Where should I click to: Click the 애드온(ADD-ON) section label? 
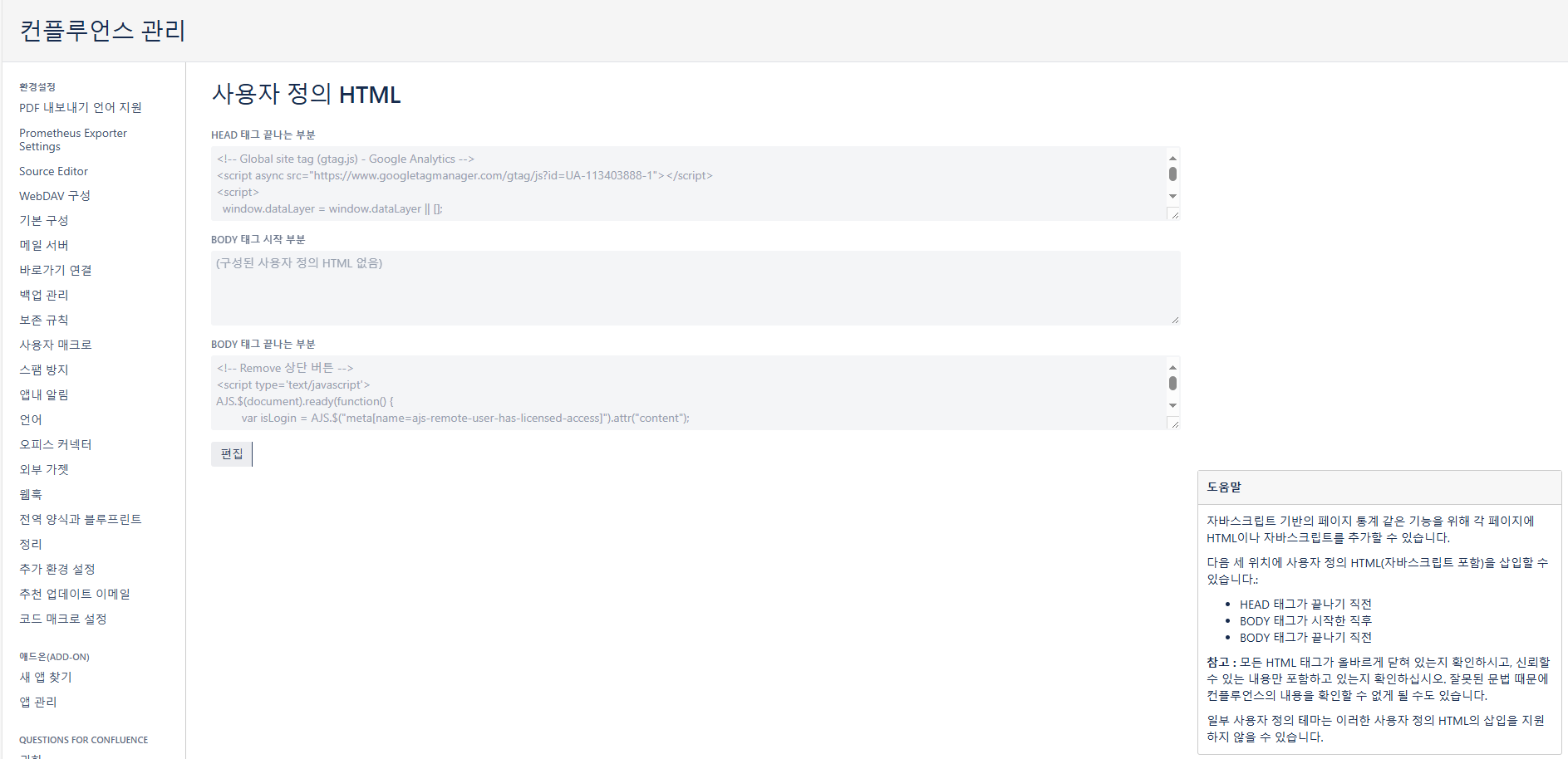(54, 657)
